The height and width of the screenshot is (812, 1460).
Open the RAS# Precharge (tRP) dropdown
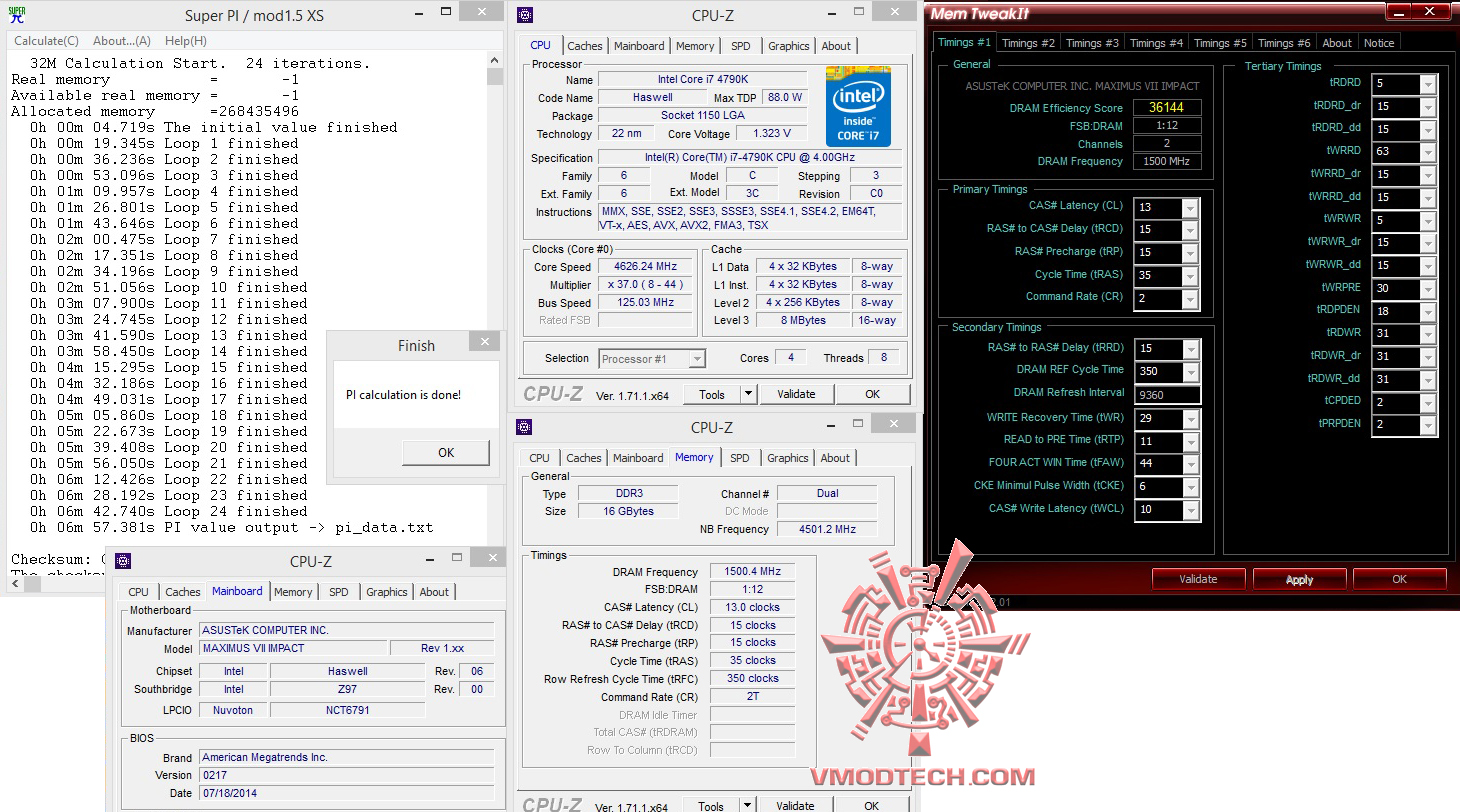tap(1190, 253)
